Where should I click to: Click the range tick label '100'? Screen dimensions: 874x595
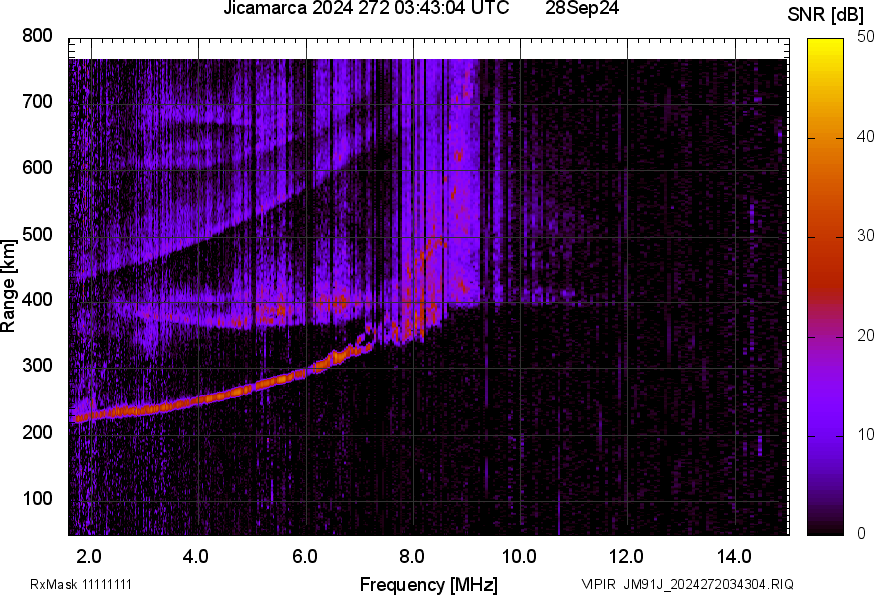click(x=37, y=498)
